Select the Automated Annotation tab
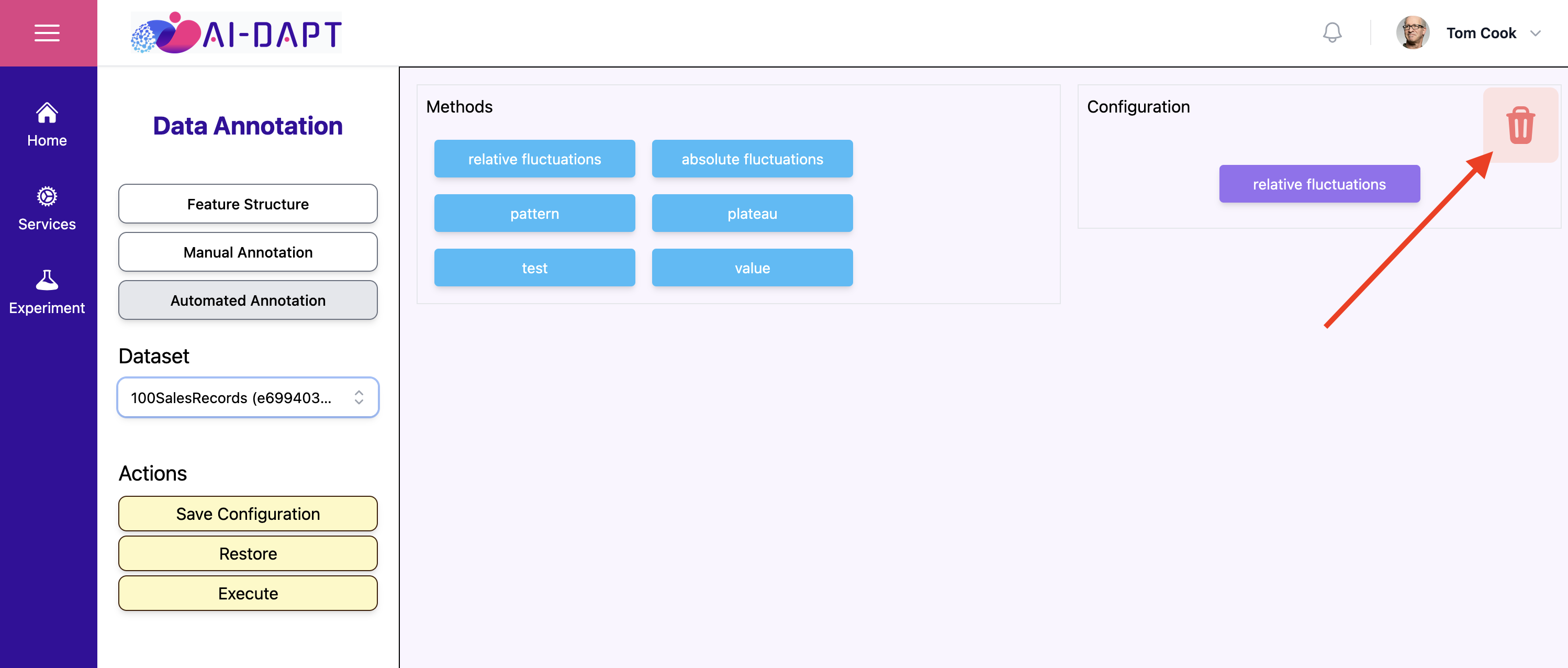This screenshot has width=1568, height=668. tap(248, 300)
